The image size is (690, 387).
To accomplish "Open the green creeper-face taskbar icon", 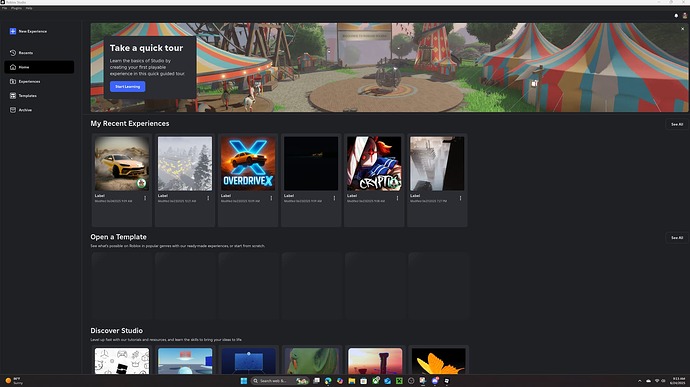I will tap(399, 381).
